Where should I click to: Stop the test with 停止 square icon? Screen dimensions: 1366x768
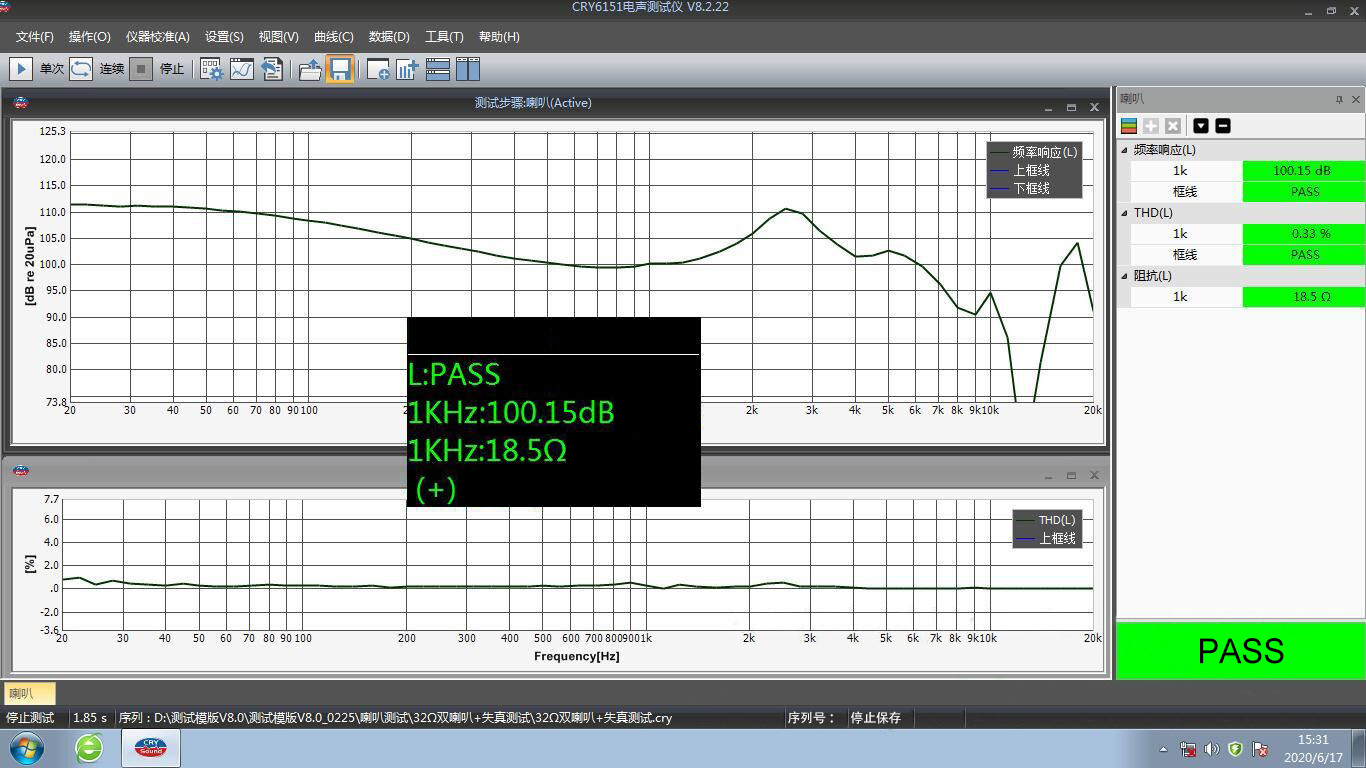(141, 69)
